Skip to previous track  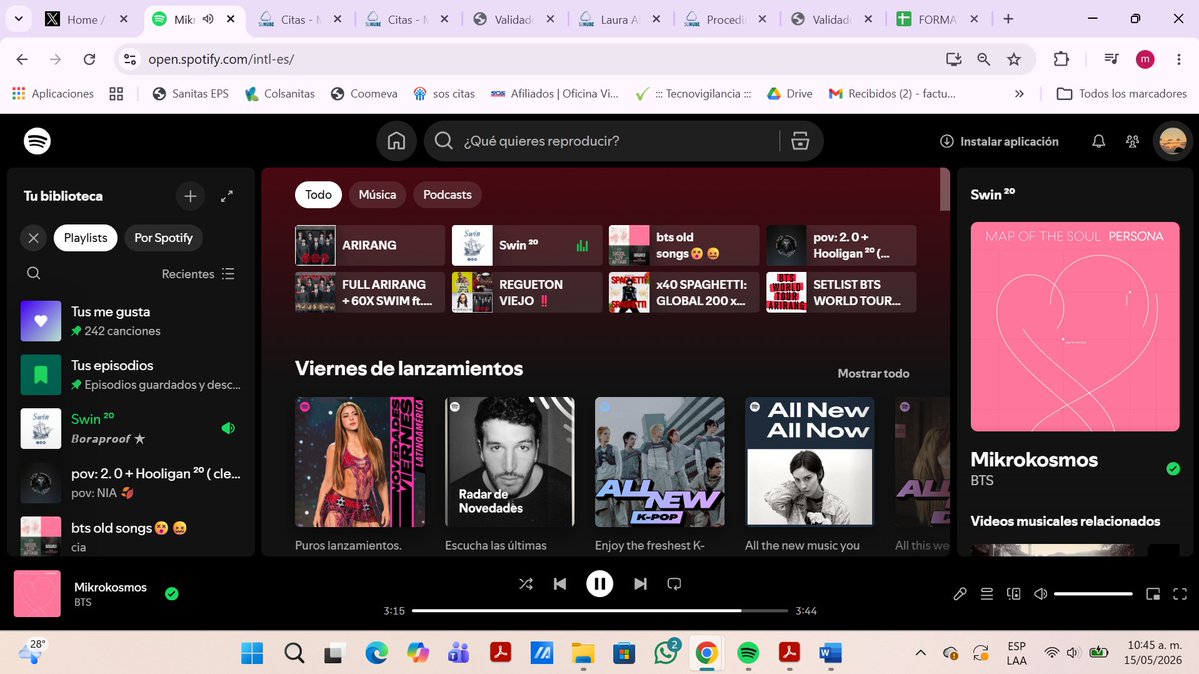coord(560,584)
